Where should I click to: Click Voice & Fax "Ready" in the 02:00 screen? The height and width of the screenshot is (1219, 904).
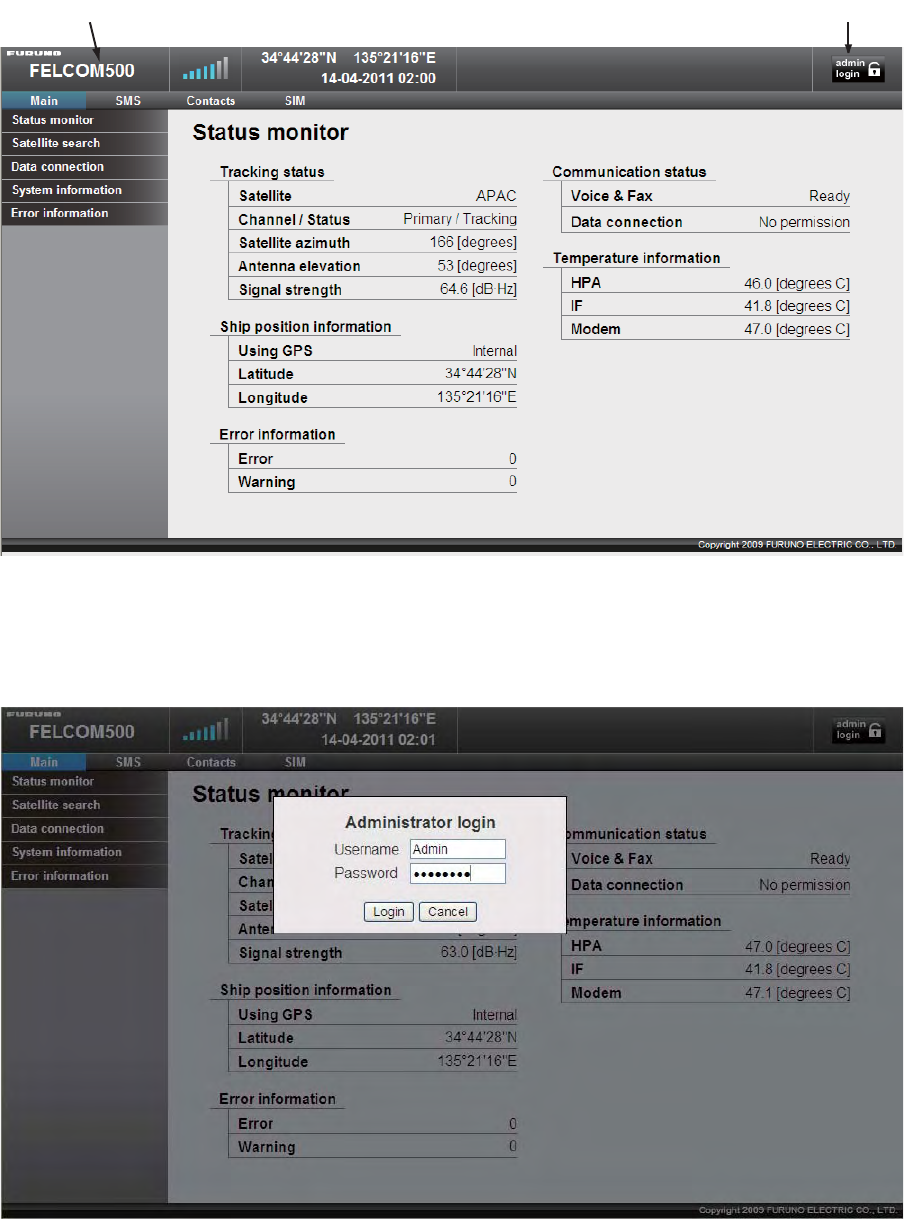pyautogui.click(x=830, y=197)
